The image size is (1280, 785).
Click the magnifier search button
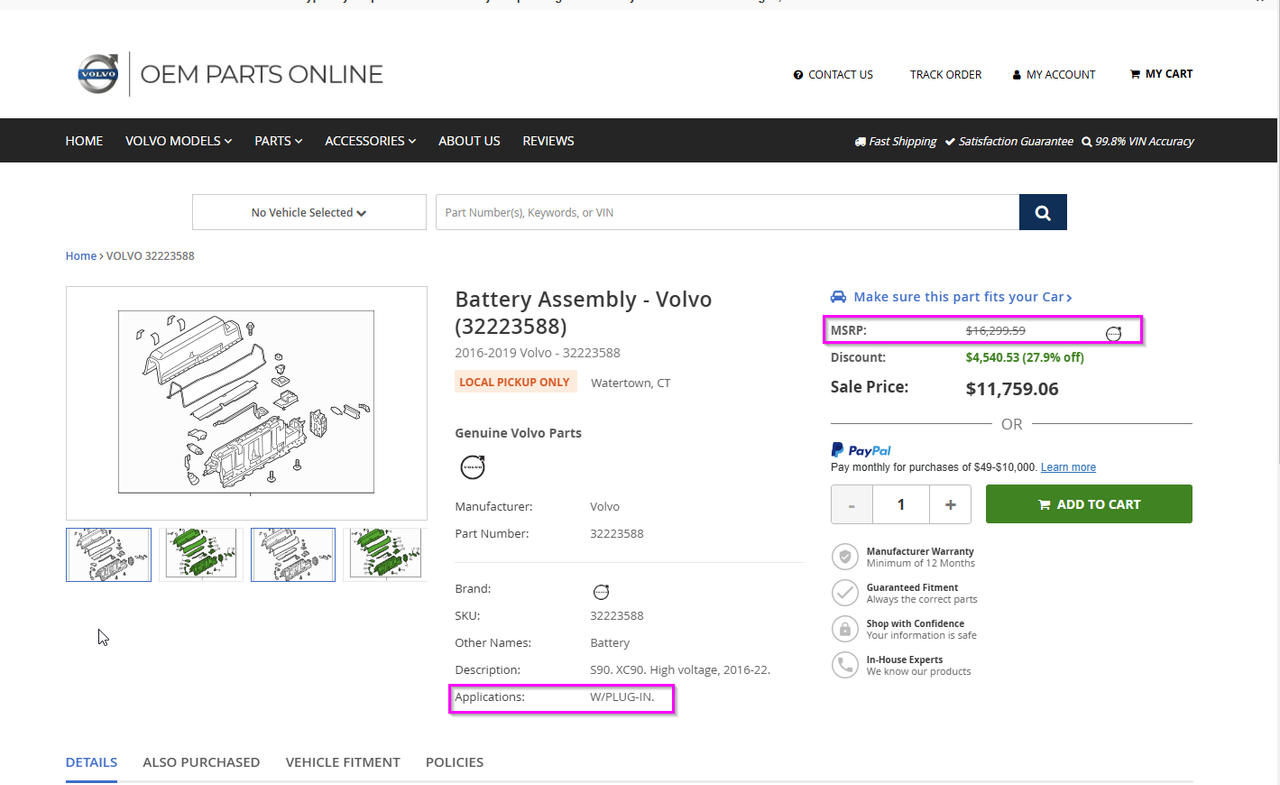(1043, 212)
